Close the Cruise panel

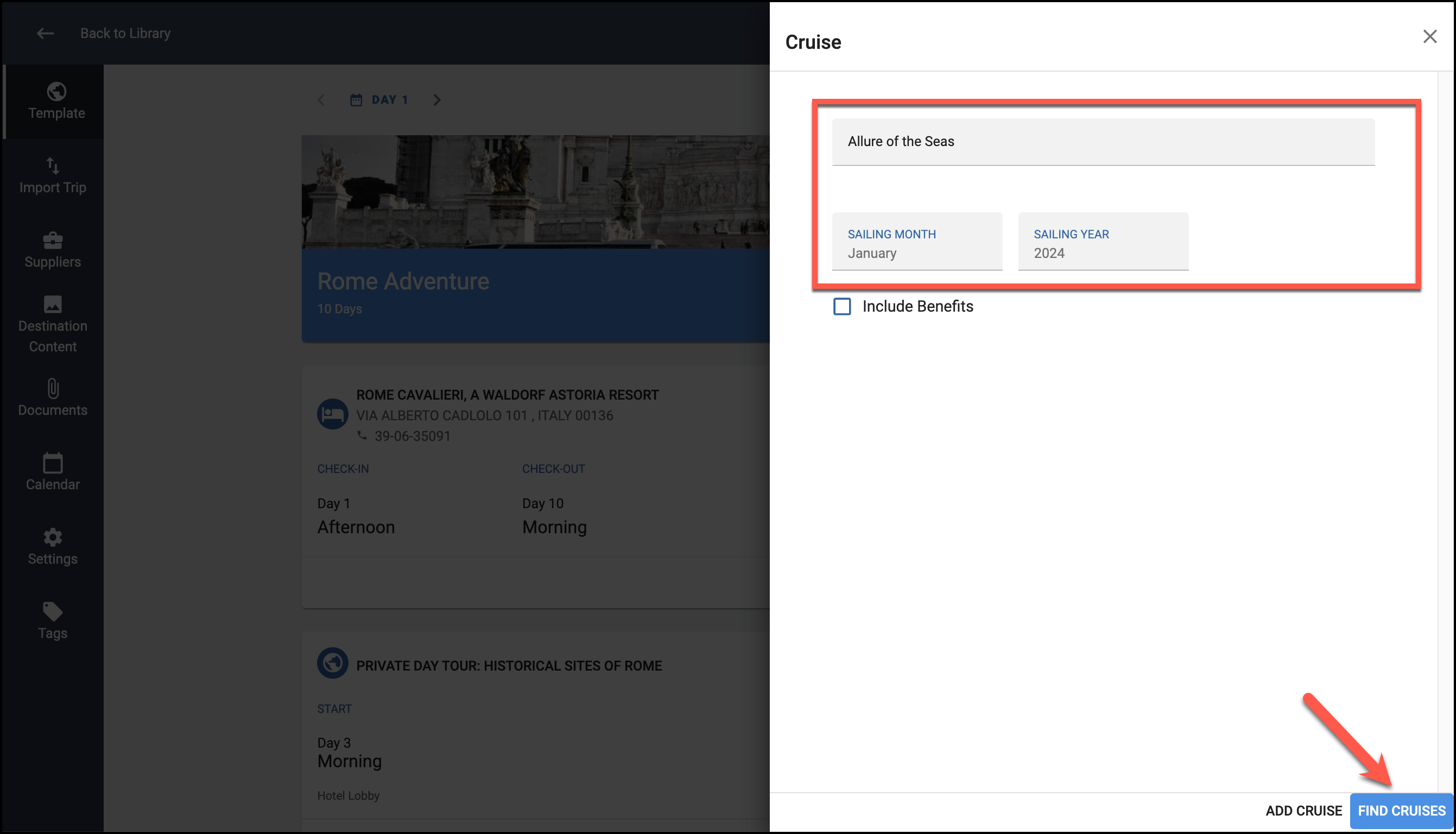coord(1429,37)
